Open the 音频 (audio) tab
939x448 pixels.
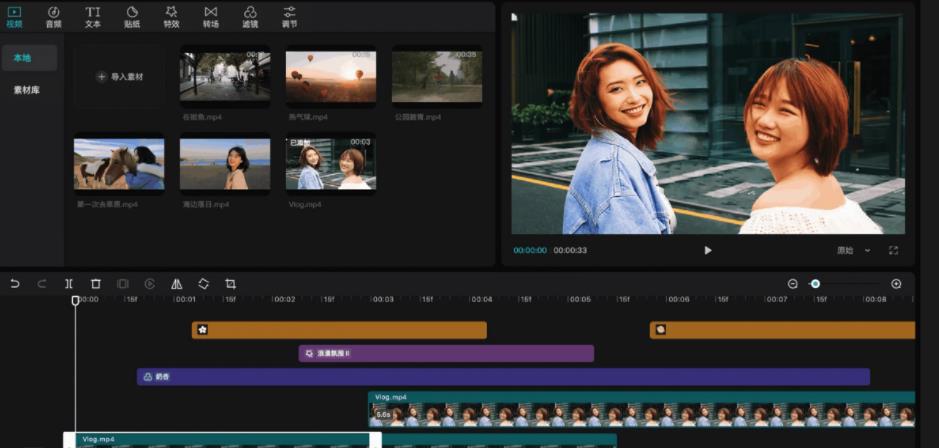coord(53,17)
